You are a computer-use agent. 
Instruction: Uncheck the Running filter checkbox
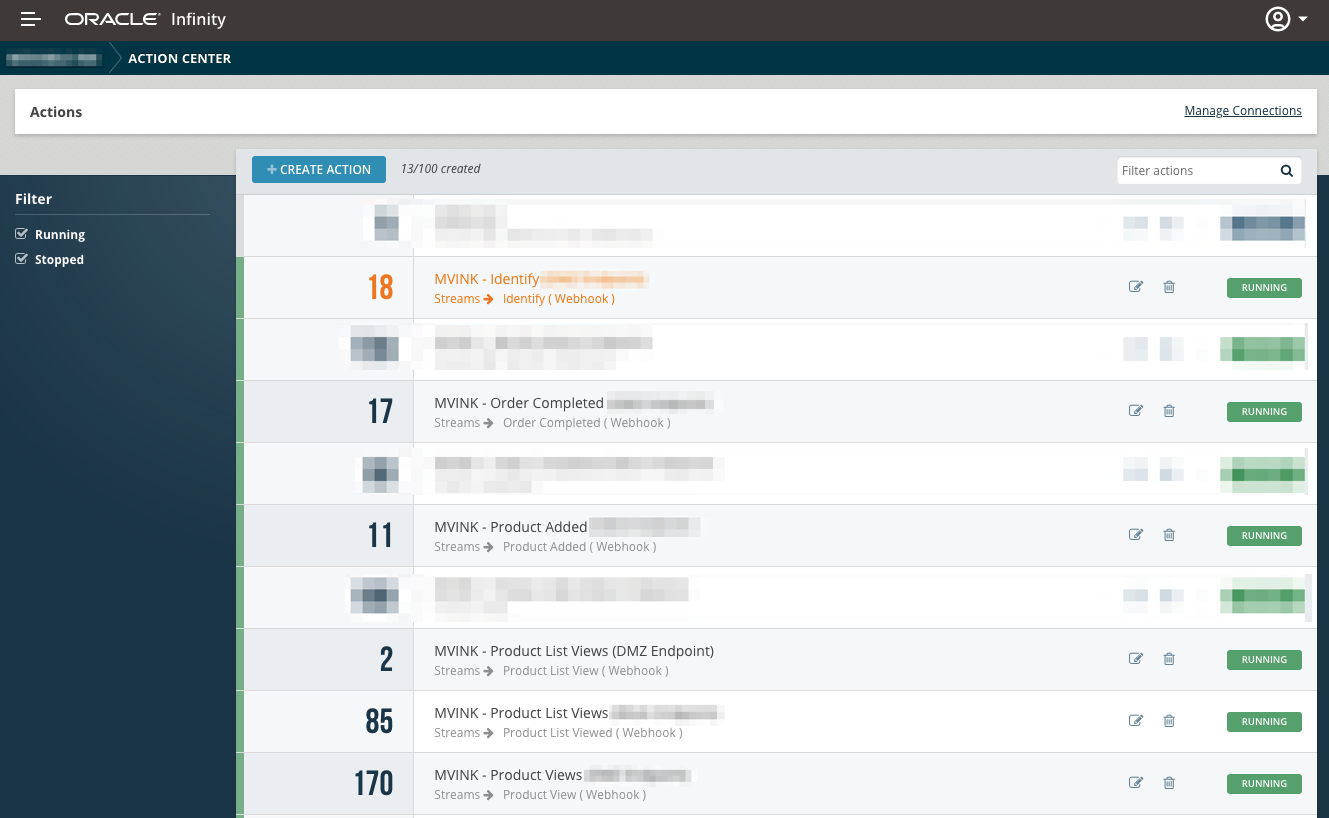point(21,234)
